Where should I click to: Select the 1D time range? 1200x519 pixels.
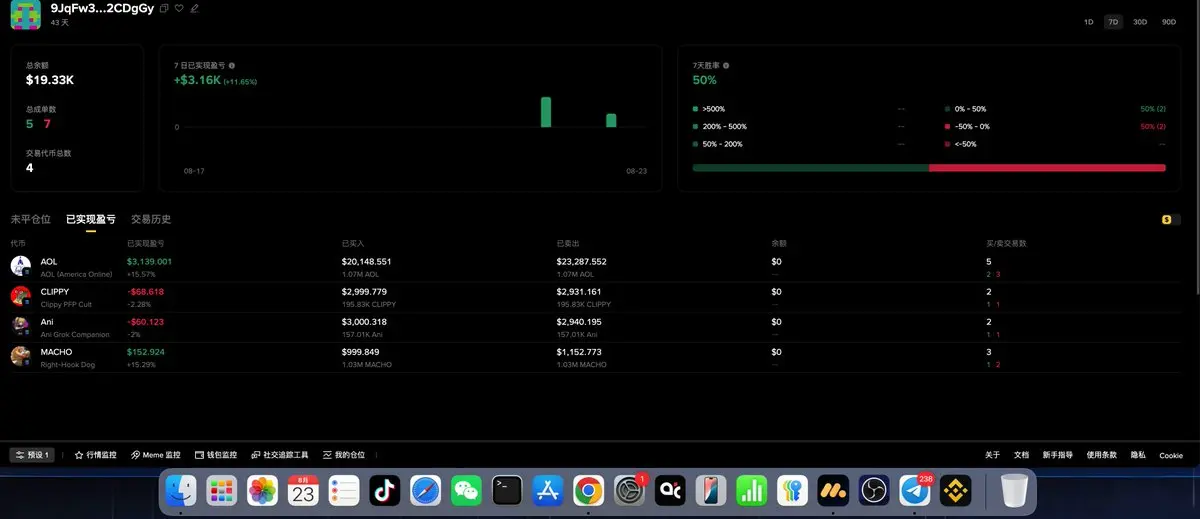point(1088,21)
